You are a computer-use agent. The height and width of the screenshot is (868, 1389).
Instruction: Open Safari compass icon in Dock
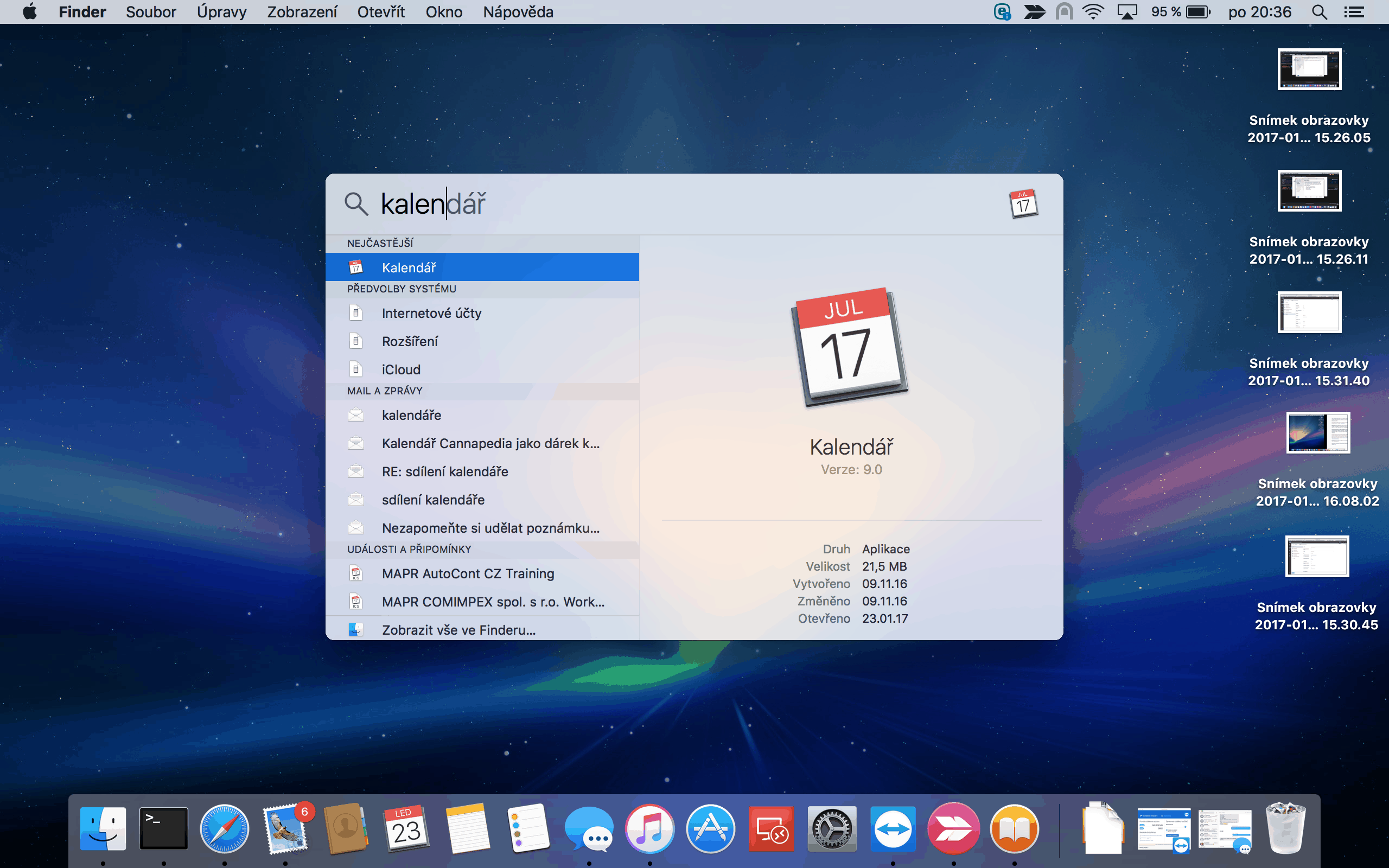point(225,828)
